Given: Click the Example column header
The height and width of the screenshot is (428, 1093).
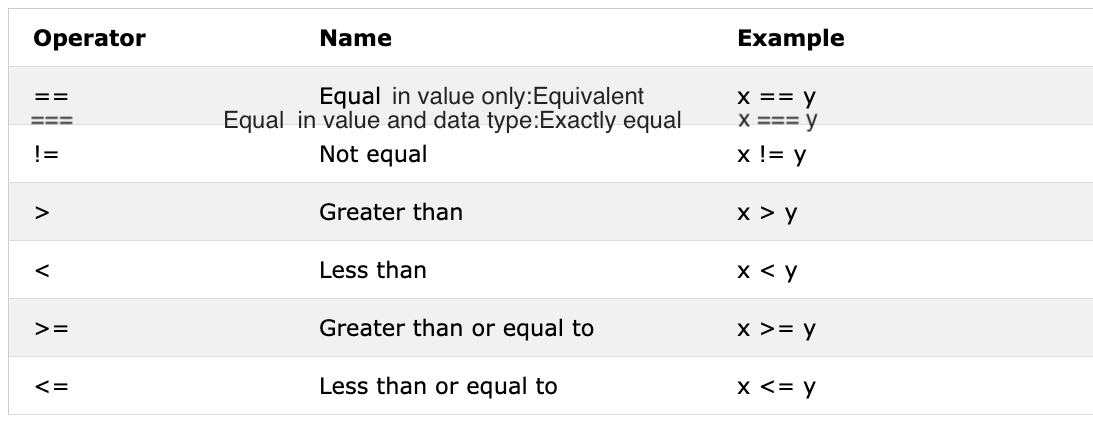Looking at the screenshot, I should [x=790, y=39].
